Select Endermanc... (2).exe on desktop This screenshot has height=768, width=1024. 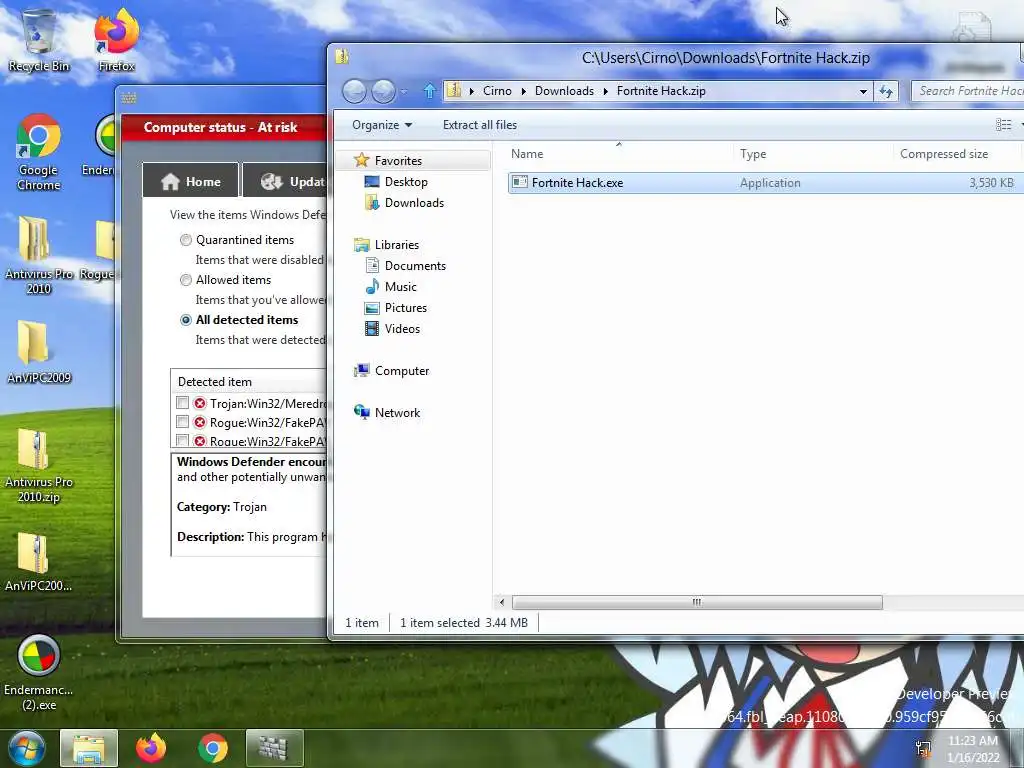39,673
